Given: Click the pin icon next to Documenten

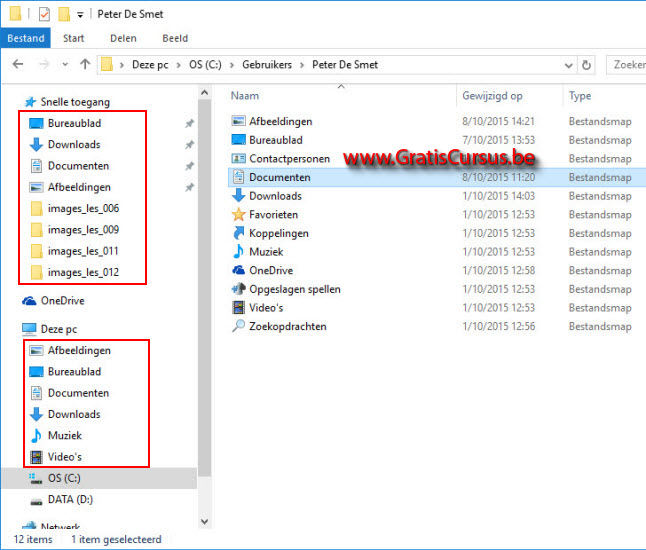Looking at the screenshot, I should [x=189, y=166].
